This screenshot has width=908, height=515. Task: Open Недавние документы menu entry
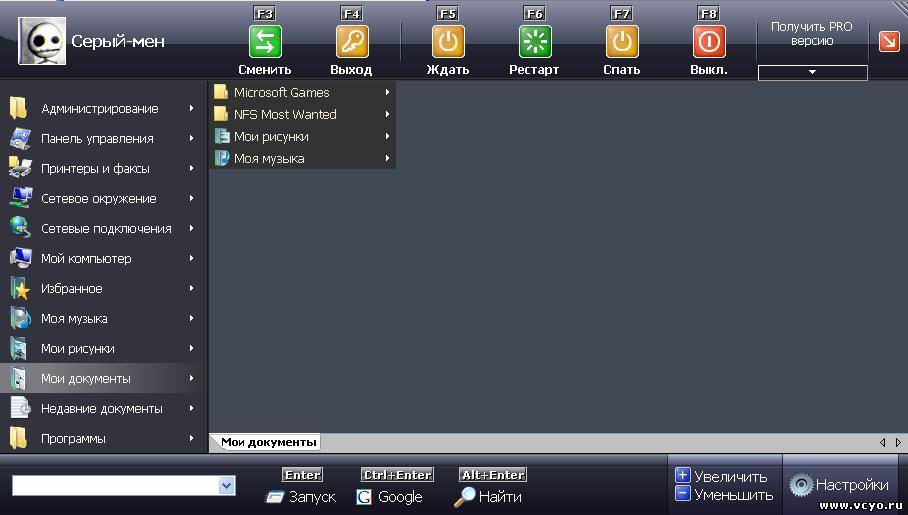point(102,408)
